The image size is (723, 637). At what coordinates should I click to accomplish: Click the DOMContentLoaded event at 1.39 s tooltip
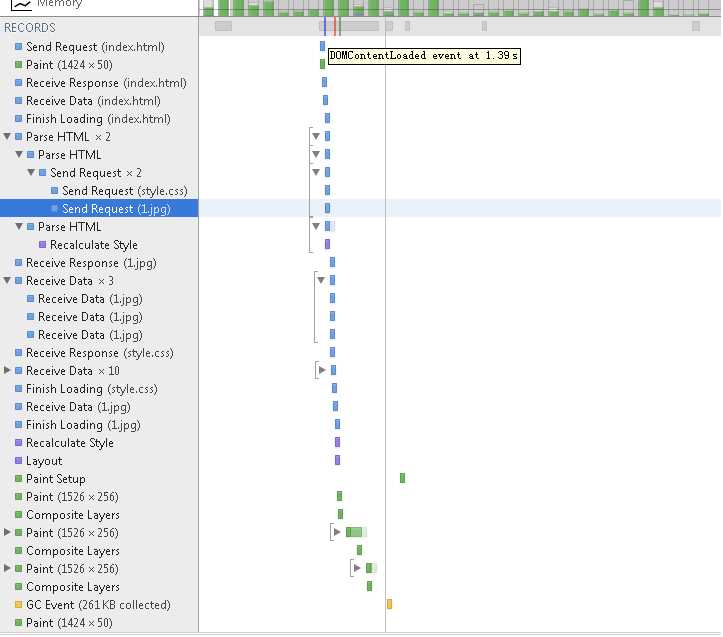pos(424,56)
